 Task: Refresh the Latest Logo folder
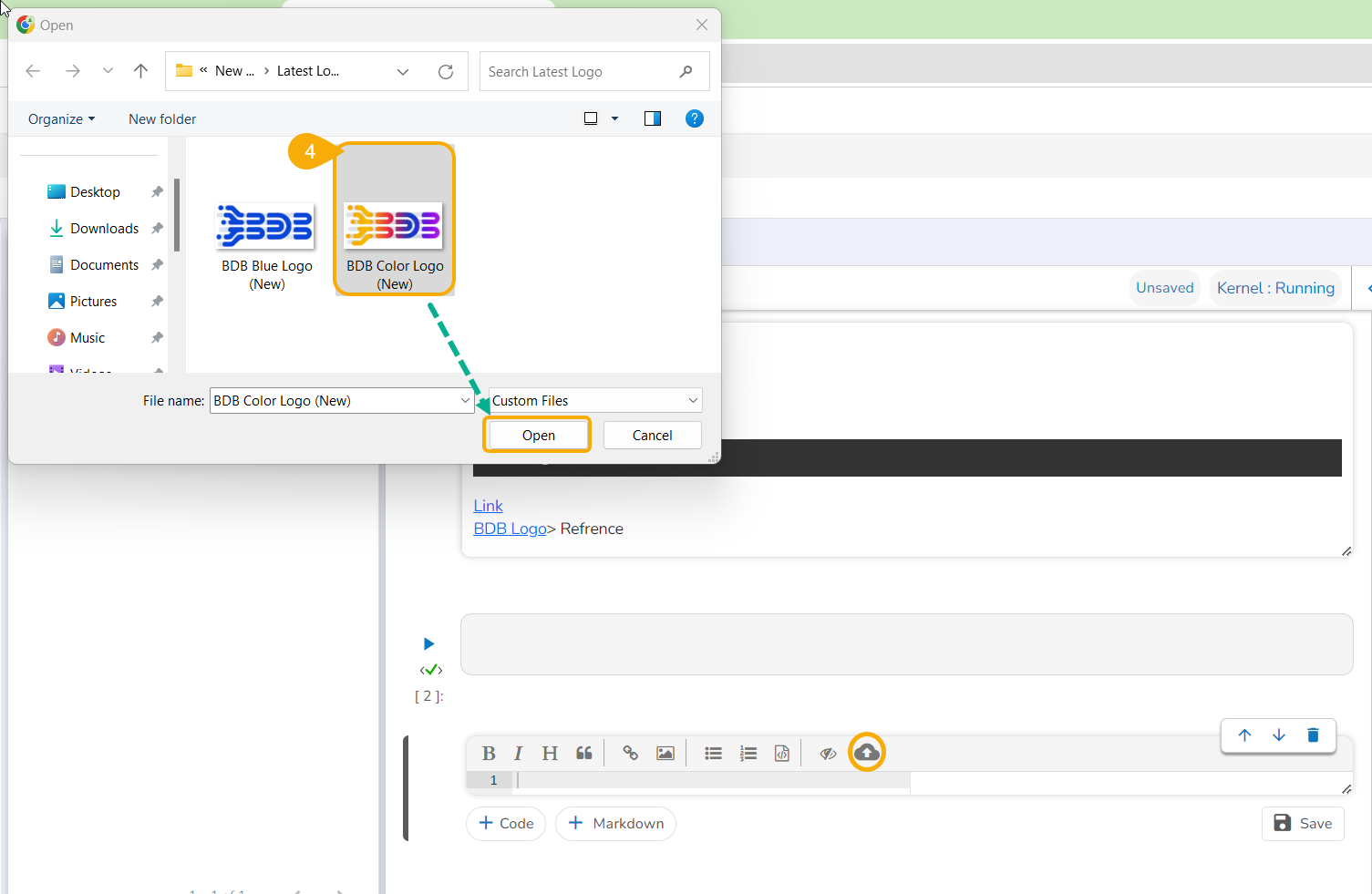point(446,71)
